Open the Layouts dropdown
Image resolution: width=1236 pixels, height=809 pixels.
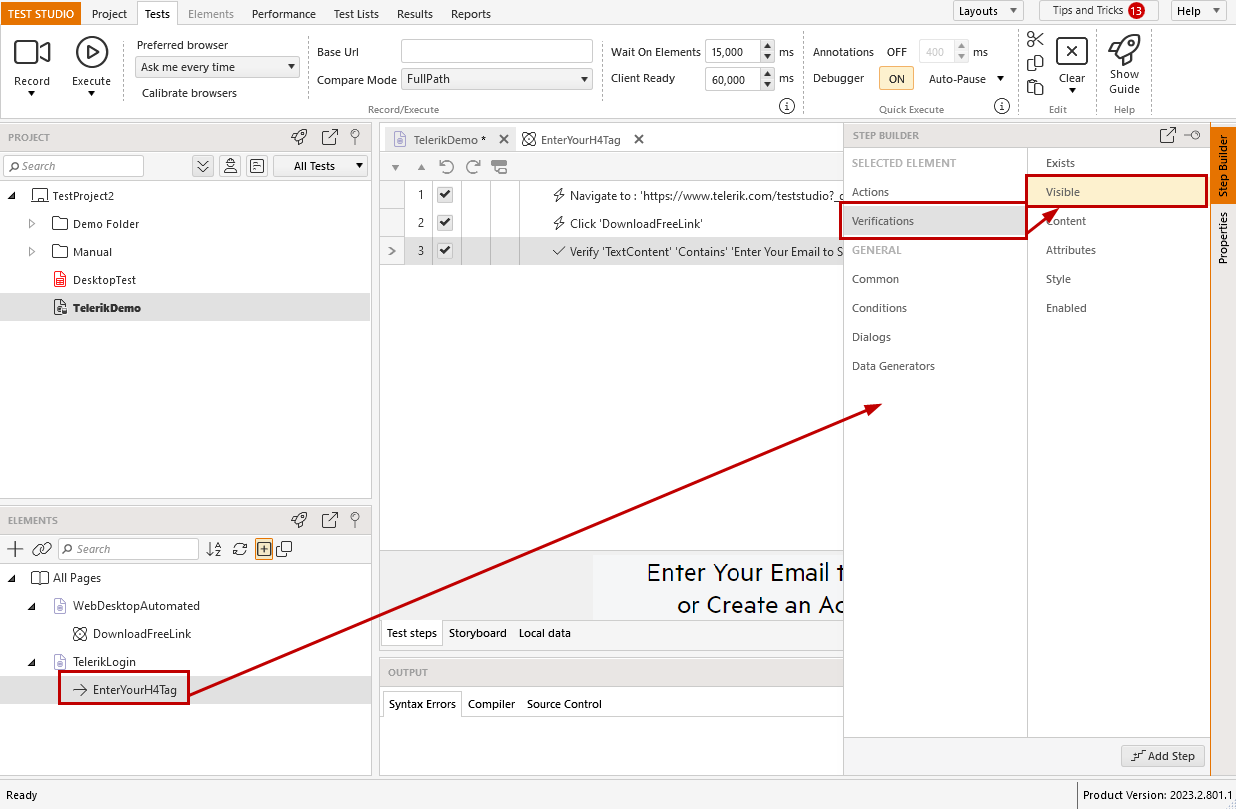(987, 11)
